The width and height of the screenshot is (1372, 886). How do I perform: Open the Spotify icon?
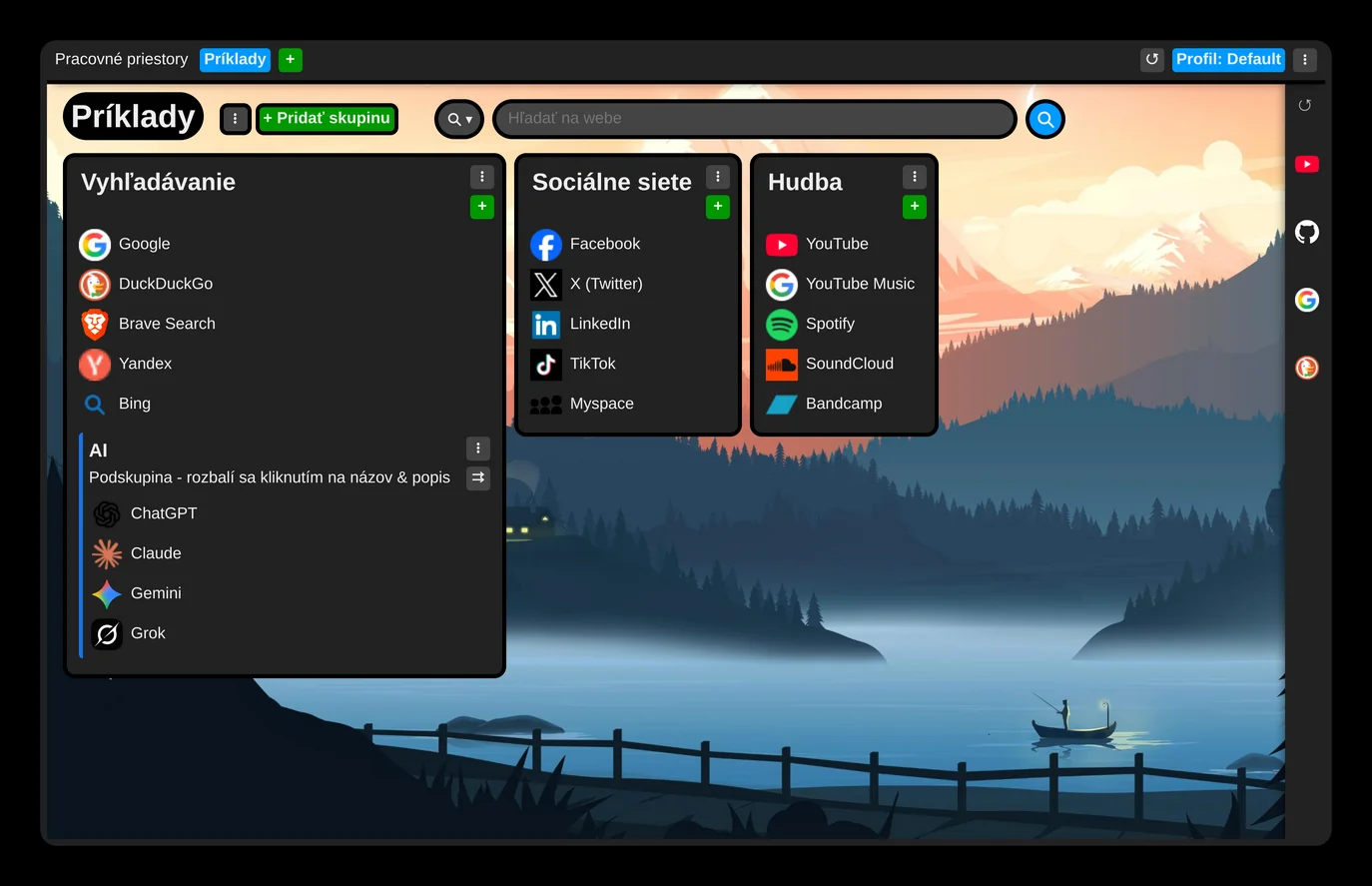click(782, 325)
